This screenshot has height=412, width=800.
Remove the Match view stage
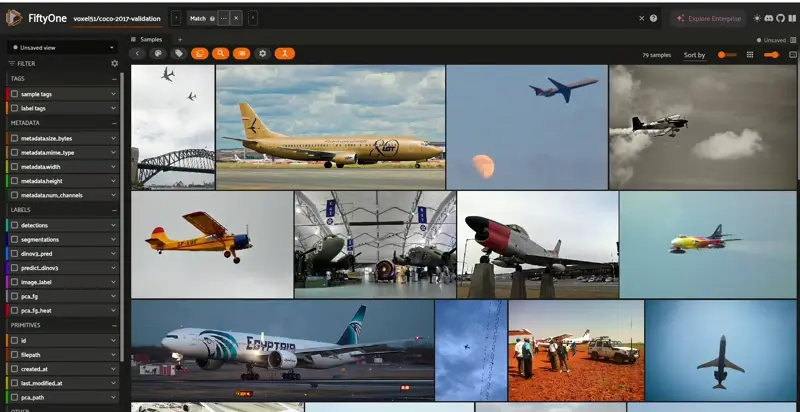[236, 18]
